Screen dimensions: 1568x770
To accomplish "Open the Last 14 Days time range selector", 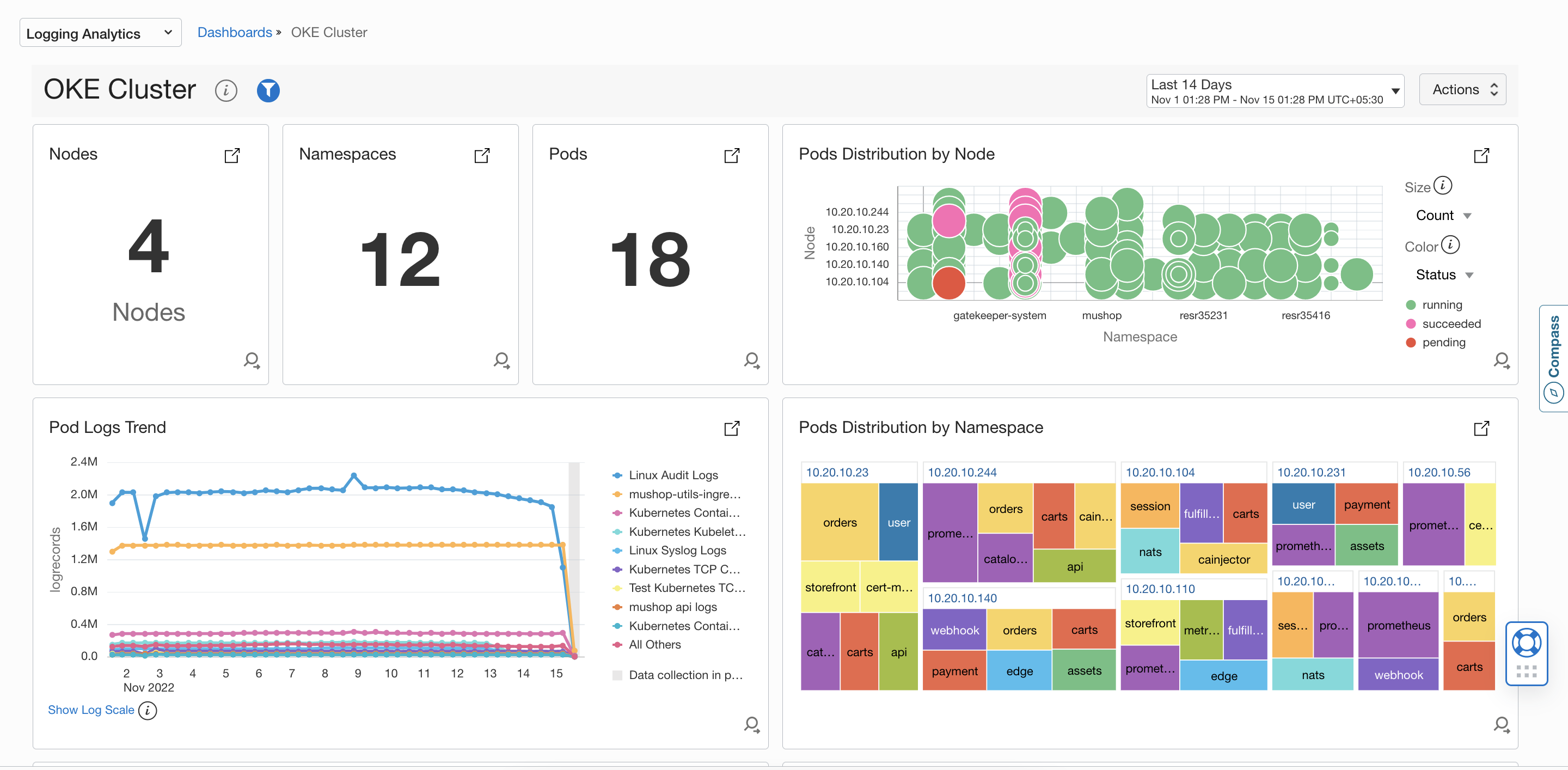I will click(1275, 91).
